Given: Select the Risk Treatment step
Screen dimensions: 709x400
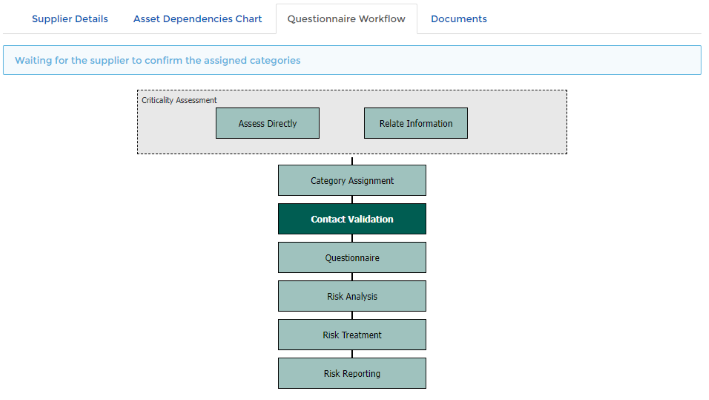Looking at the screenshot, I should [x=352, y=335].
